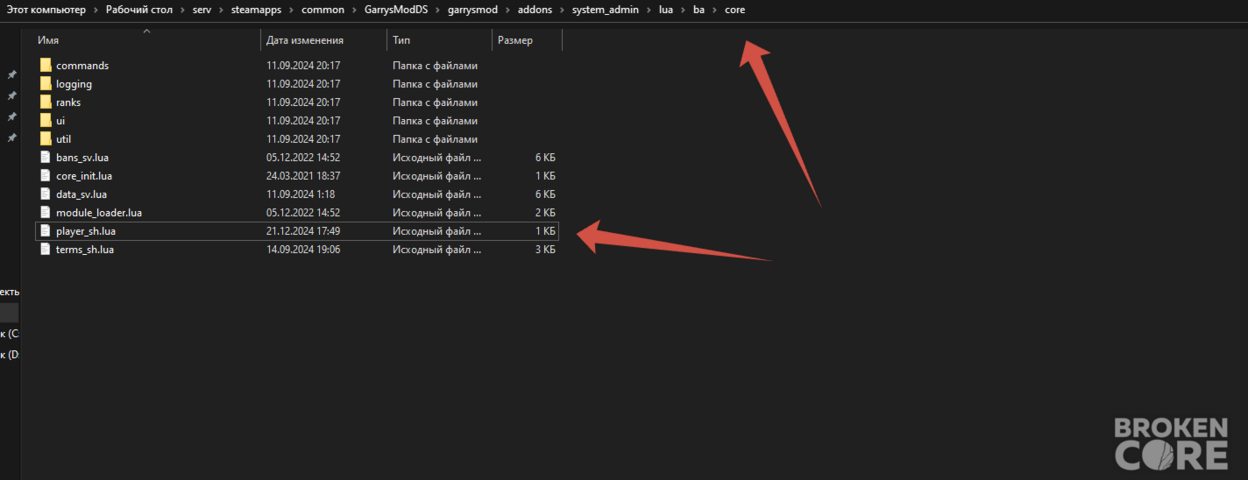Expand the chevron after steamapps

tap(291, 10)
